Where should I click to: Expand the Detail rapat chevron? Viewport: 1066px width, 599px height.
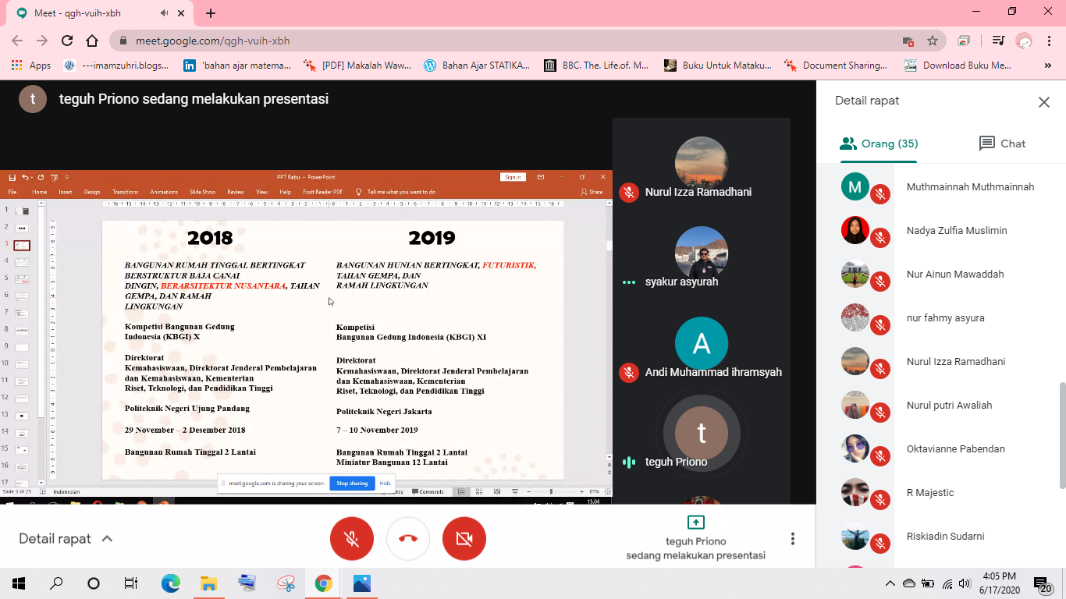click(107, 538)
